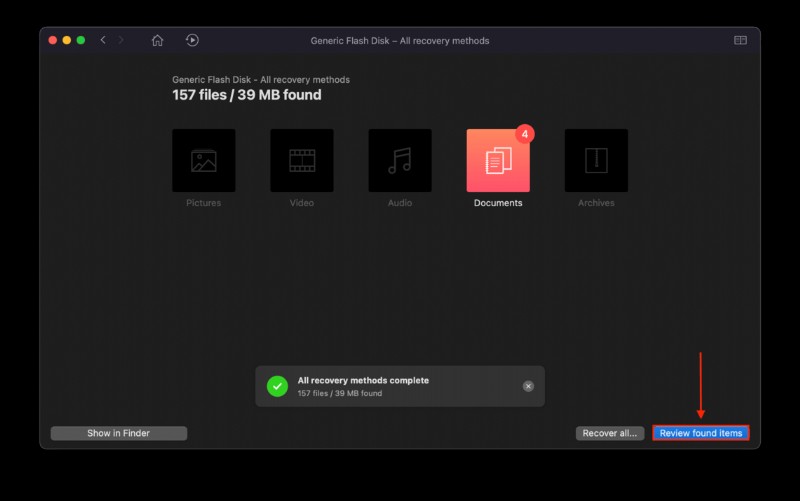
Task: Click Review found items button
Action: 701,433
